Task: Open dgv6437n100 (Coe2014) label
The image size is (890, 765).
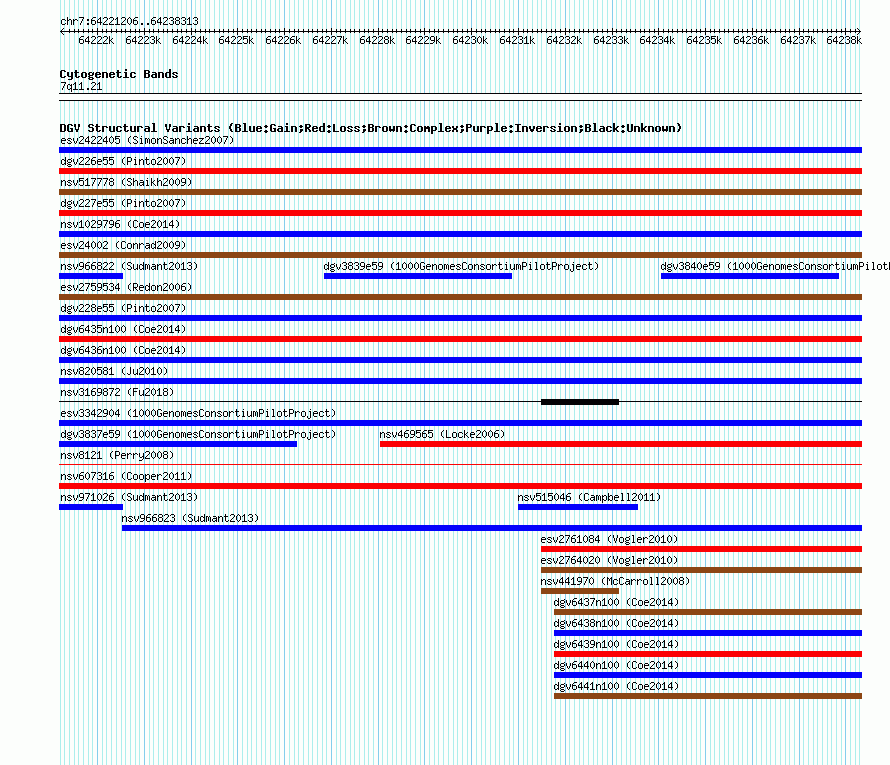Action: (616, 602)
